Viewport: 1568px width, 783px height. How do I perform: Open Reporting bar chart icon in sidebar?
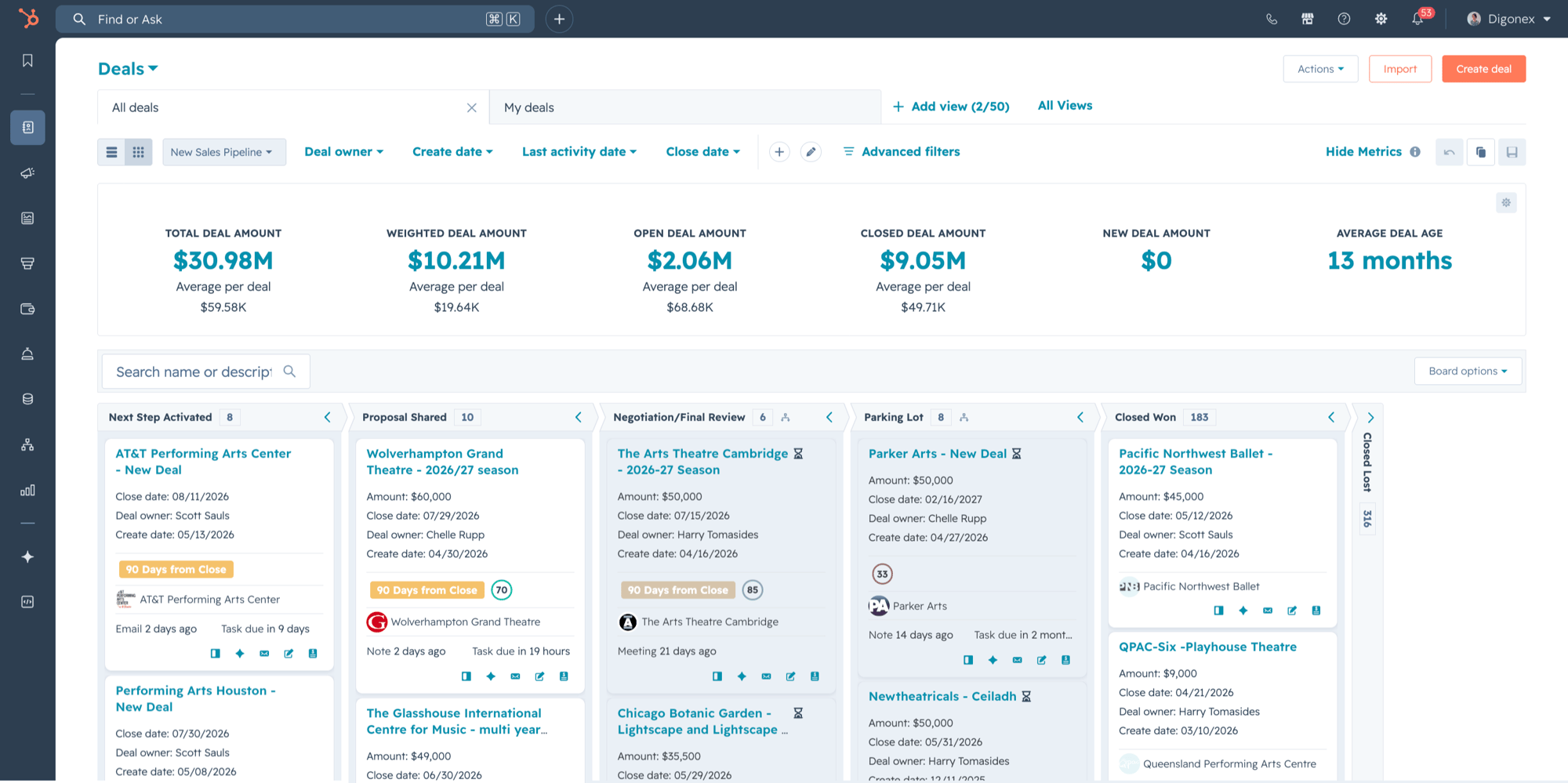27,491
